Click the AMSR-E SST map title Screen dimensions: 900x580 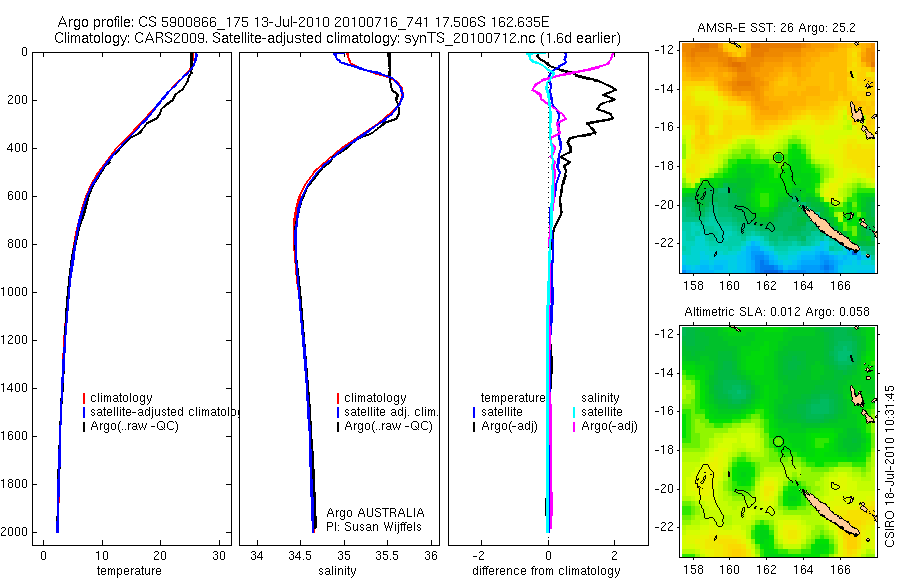click(x=776, y=28)
